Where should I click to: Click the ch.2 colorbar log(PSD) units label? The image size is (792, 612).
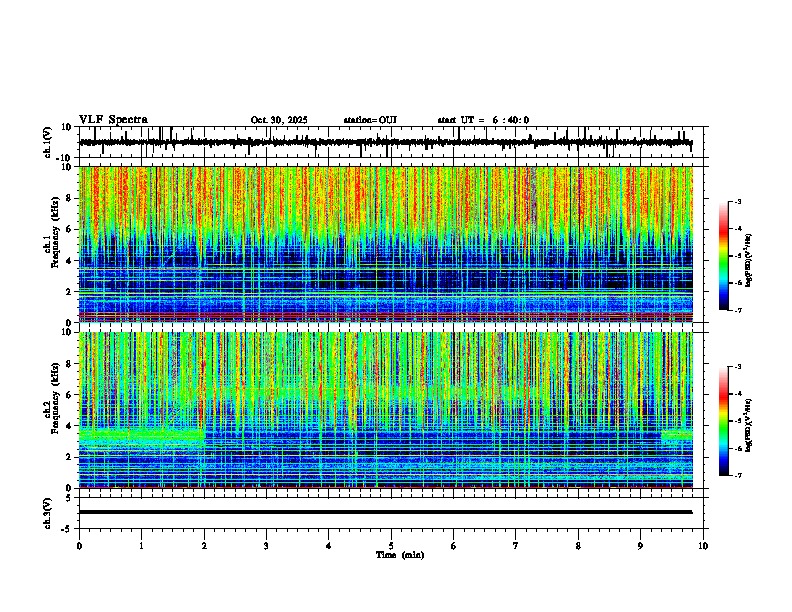point(748,426)
